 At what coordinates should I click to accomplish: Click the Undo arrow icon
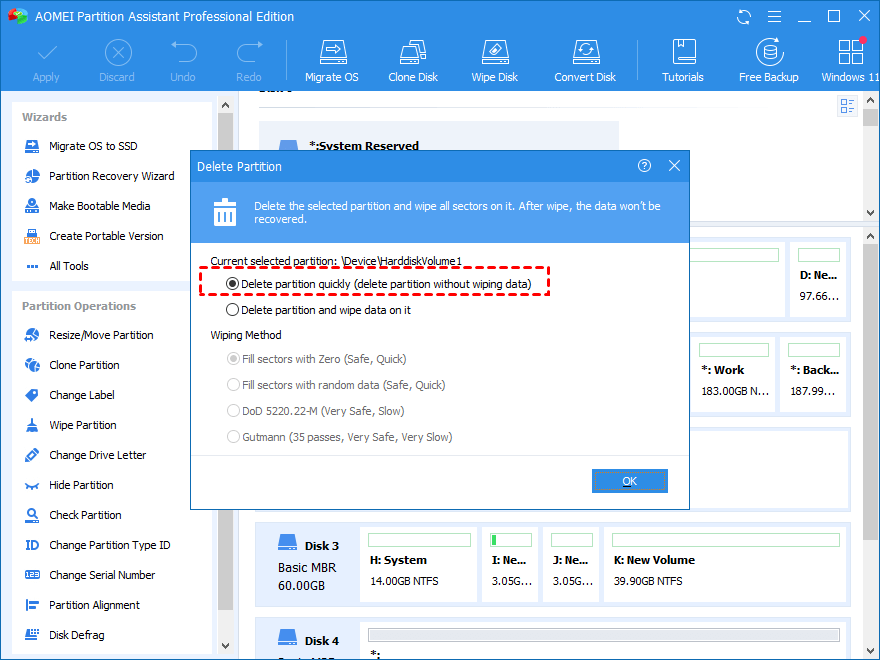click(x=184, y=52)
